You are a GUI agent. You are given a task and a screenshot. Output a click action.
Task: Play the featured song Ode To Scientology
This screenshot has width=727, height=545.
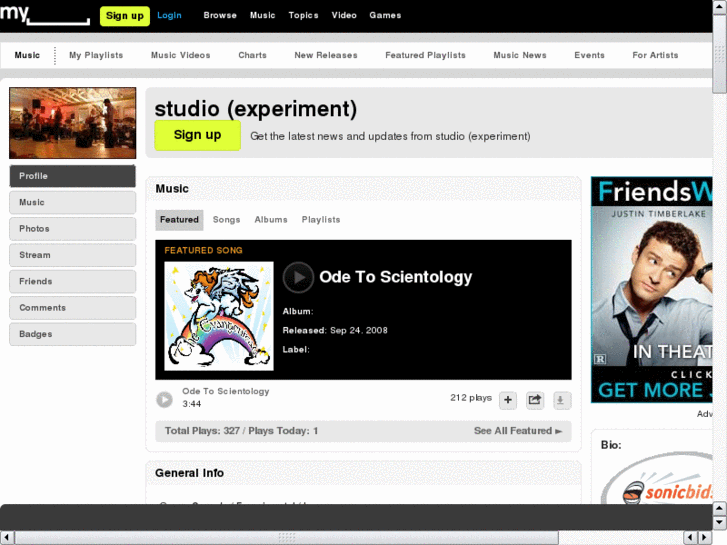tap(298, 277)
